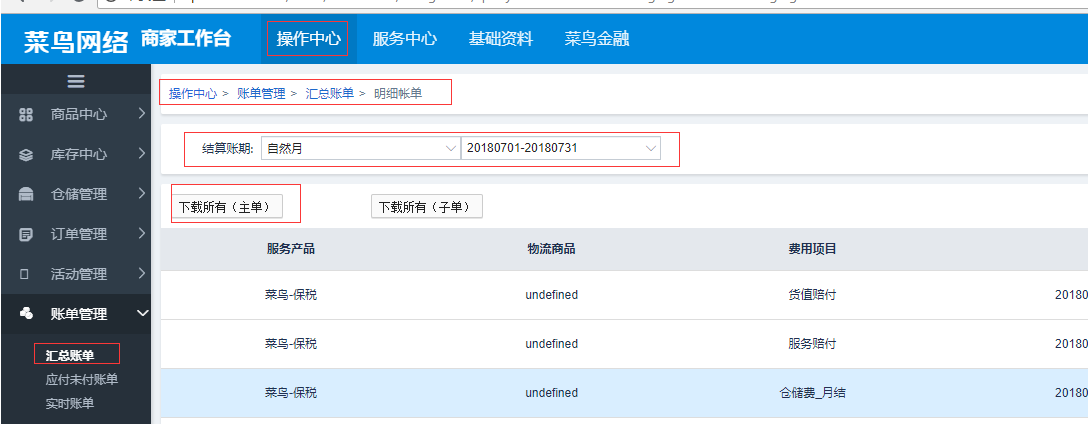Click the 订单管理 document icon
1088x424 pixels.
27,235
